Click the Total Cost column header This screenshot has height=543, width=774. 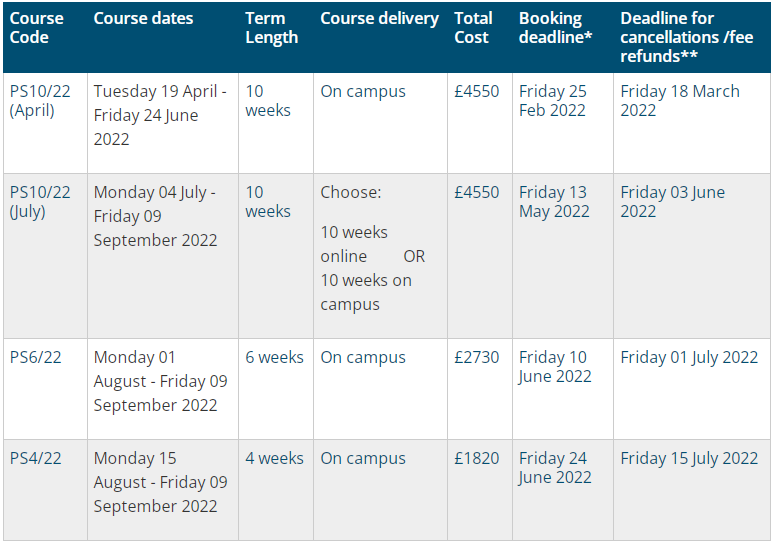tap(473, 28)
